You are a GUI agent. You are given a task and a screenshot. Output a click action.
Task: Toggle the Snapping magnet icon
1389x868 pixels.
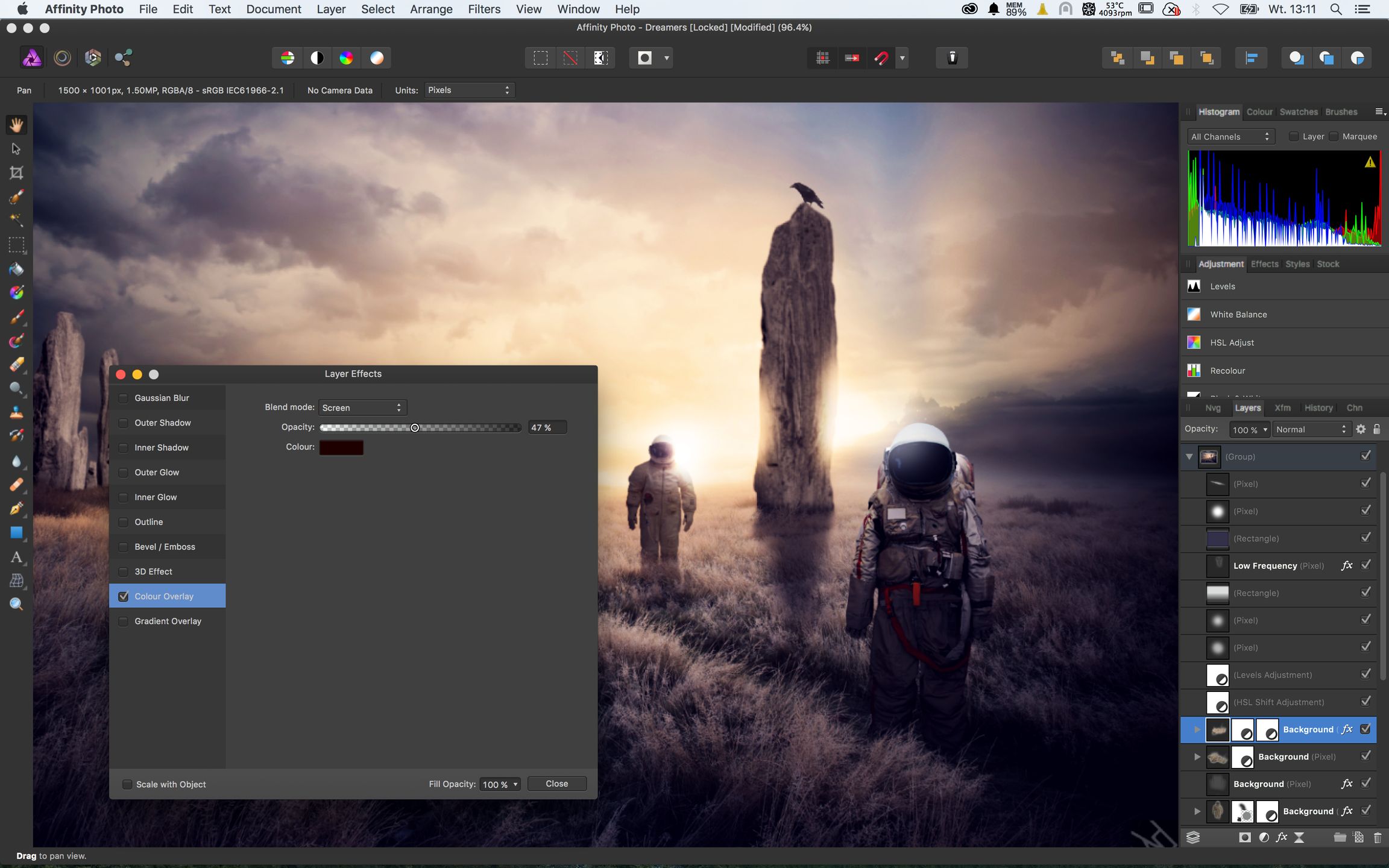point(881,58)
